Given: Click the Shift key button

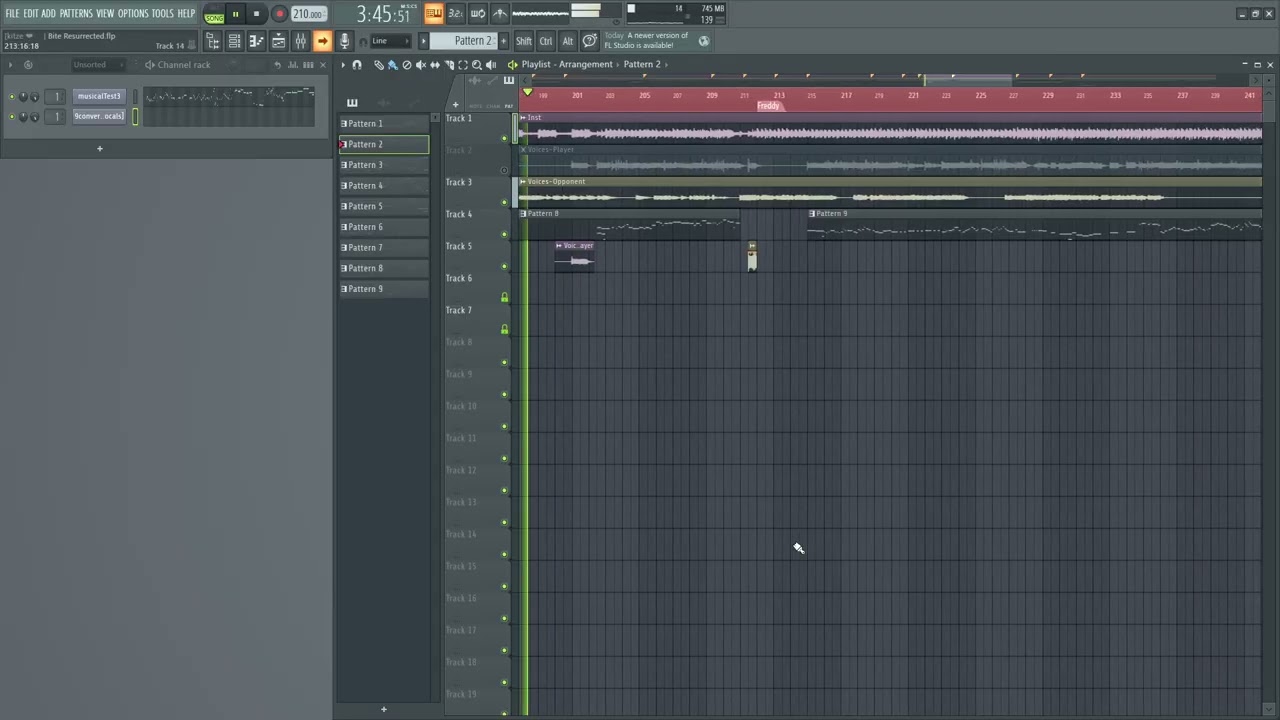Looking at the screenshot, I should click(x=524, y=41).
